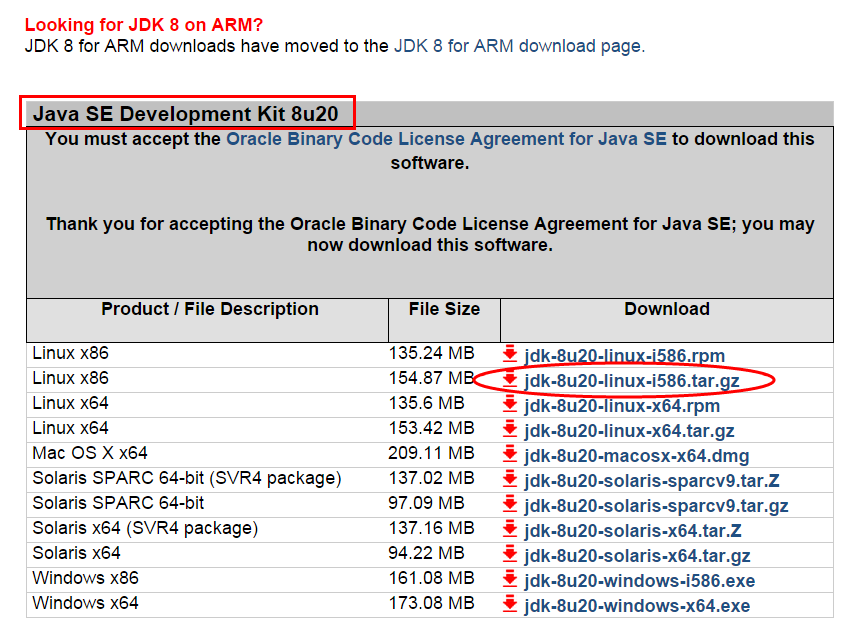The image size is (859, 631).
Task: Open the JDK 8 for ARM download page link
Action: (519, 46)
